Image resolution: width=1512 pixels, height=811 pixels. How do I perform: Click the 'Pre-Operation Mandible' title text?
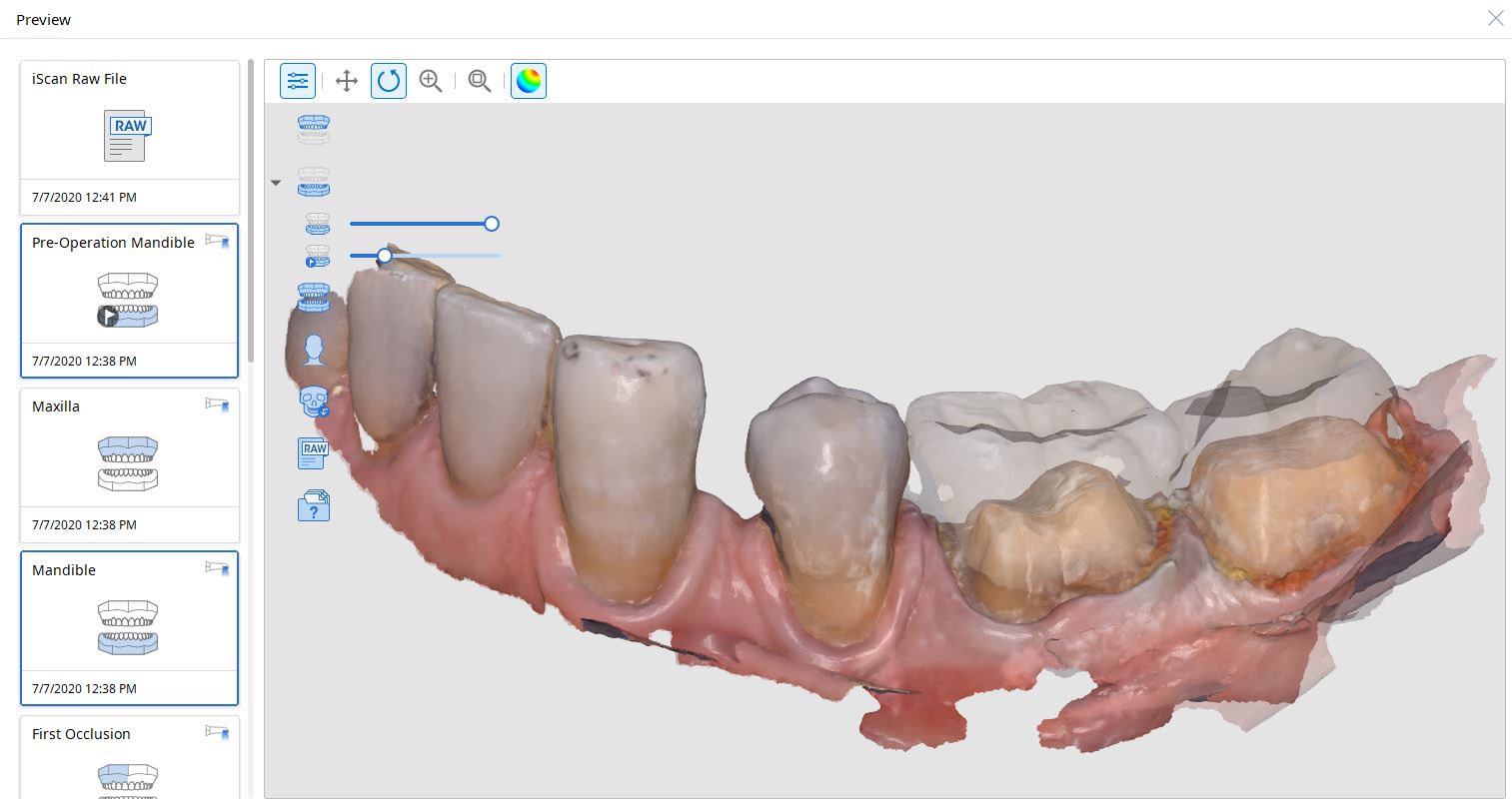[113, 243]
